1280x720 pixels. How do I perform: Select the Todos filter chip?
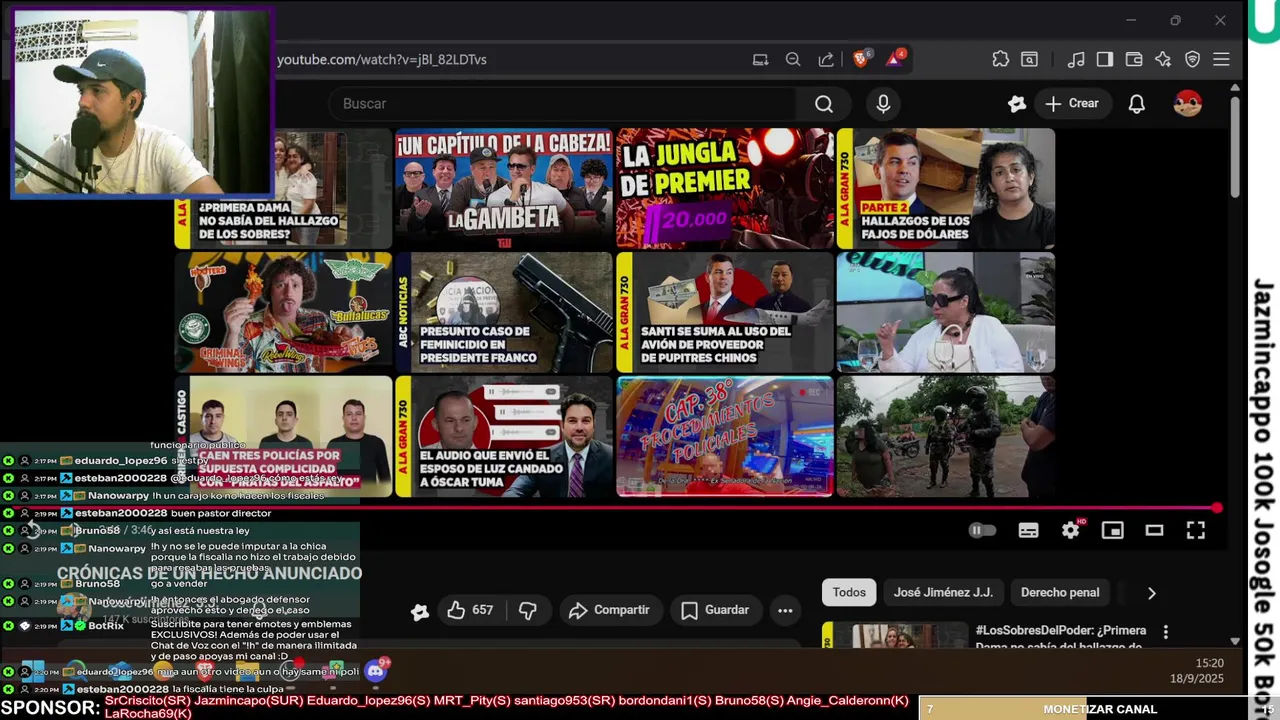click(849, 592)
